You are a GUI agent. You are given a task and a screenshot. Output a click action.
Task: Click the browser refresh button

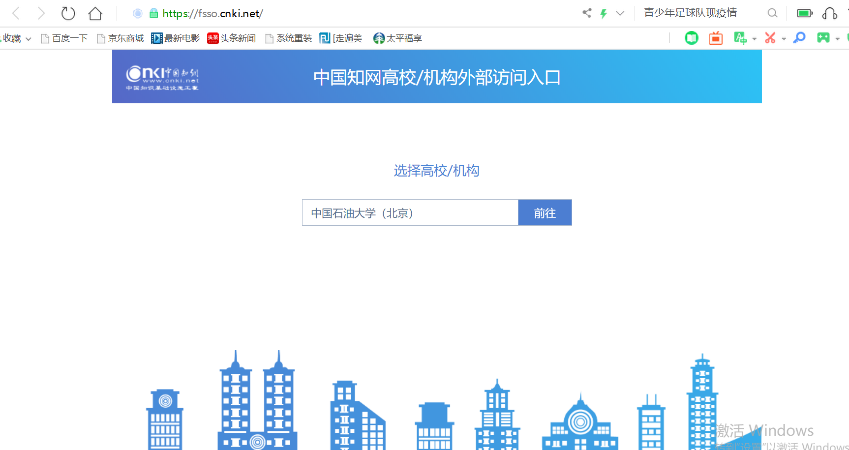[68, 13]
